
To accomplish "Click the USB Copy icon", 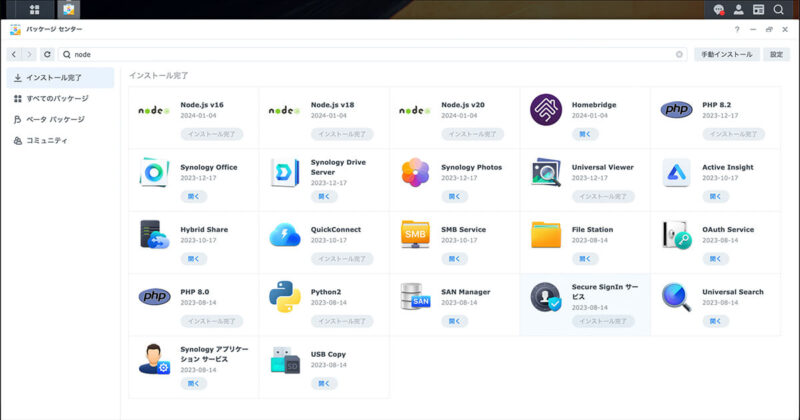I will click(285, 360).
